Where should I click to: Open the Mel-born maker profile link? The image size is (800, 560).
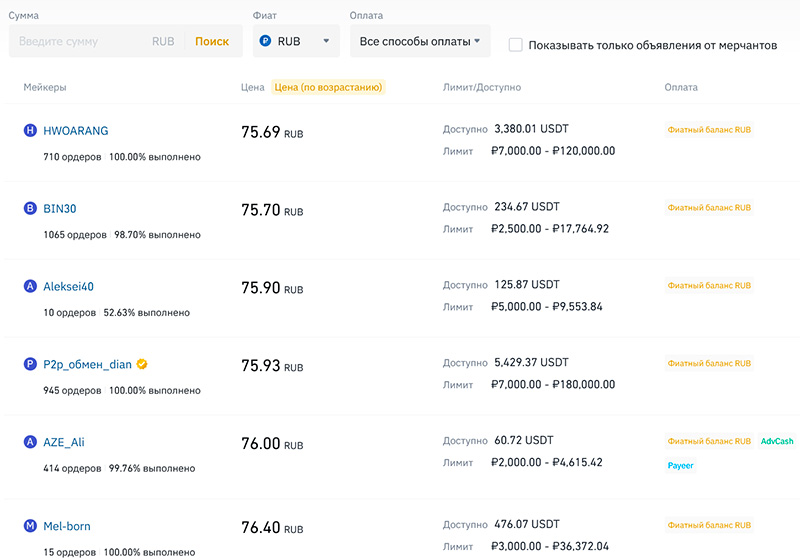pos(67,526)
